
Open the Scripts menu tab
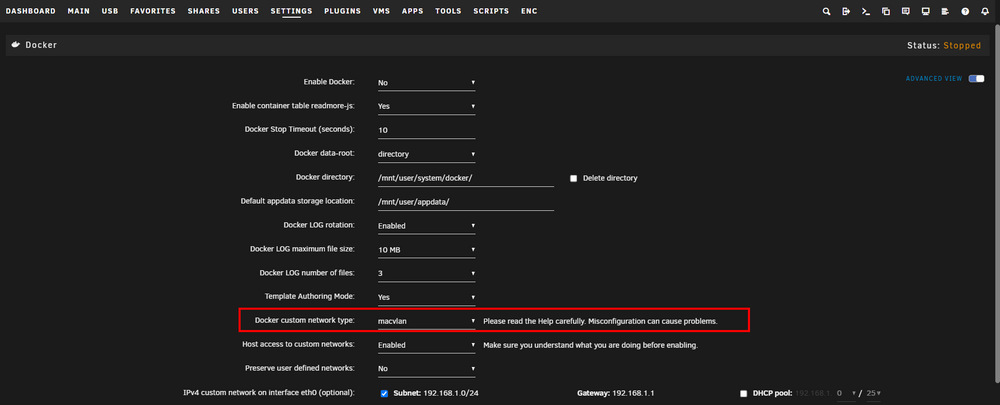(491, 11)
